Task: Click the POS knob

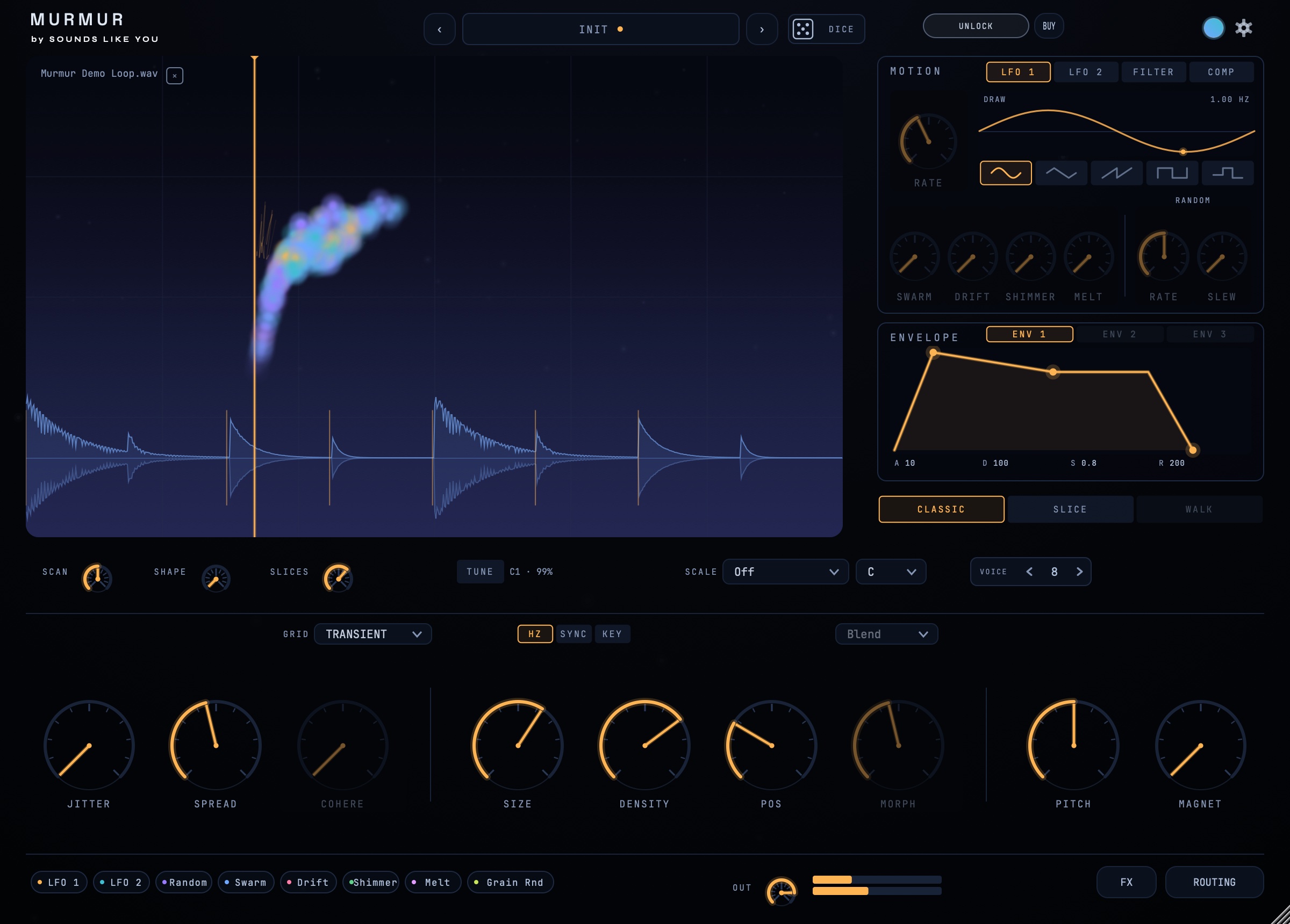Action: [771, 745]
